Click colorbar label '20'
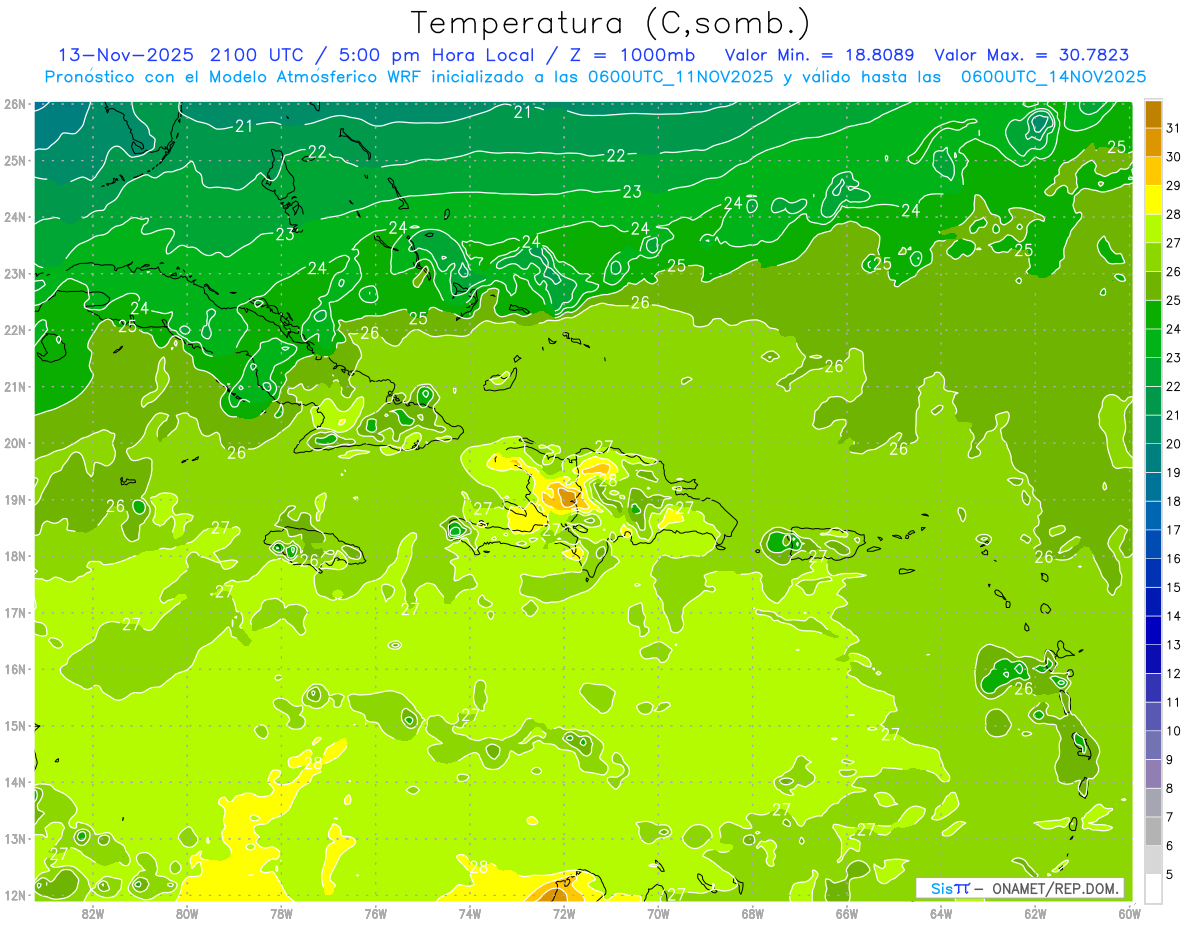 pos(1174,444)
